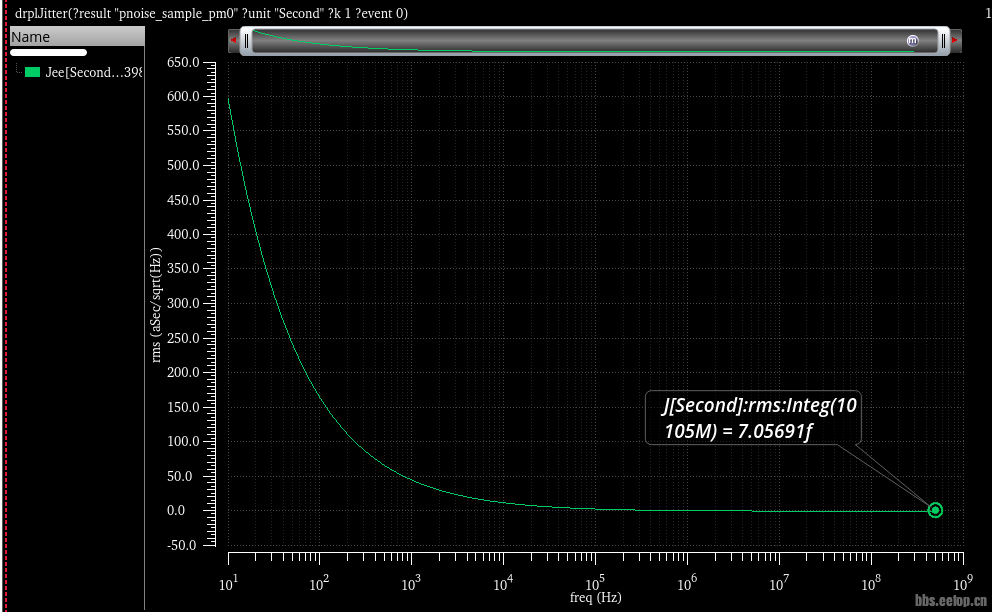Click the red left arrow of the zoom bar
This screenshot has width=992, height=612.
tap(233, 41)
